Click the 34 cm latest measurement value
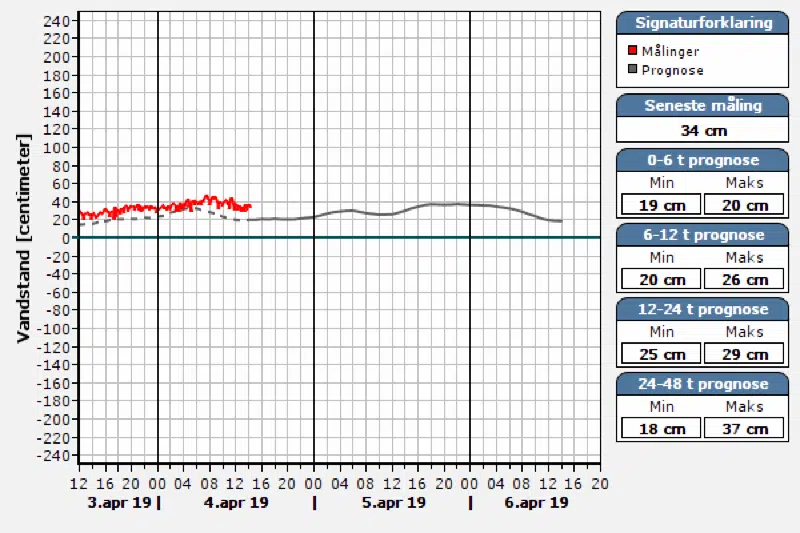This screenshot has width=800, height=533. click(703, 130)
